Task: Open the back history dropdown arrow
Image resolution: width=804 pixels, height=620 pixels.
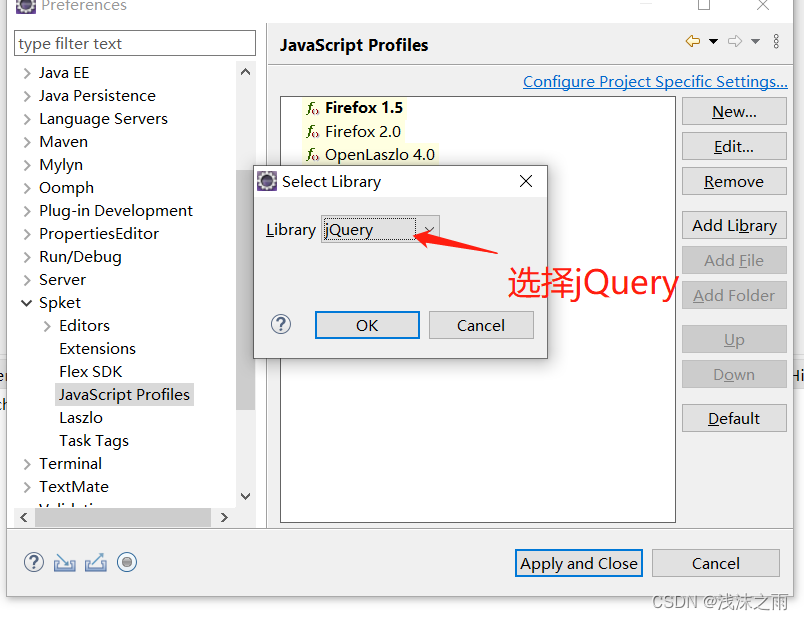Action: click(x=713, y=41)
